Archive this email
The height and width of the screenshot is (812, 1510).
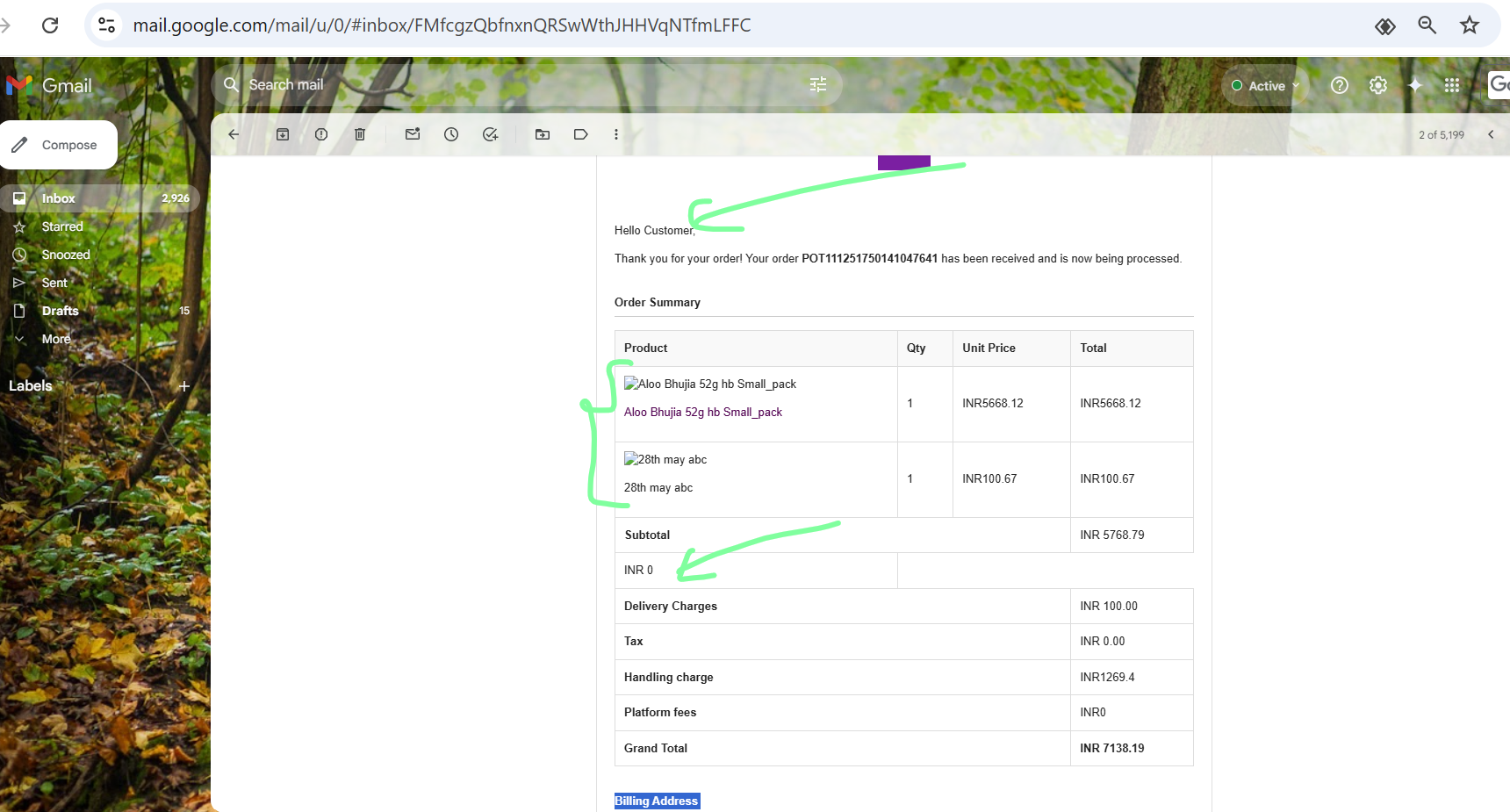pyautogui.click(x=283, y=134)
